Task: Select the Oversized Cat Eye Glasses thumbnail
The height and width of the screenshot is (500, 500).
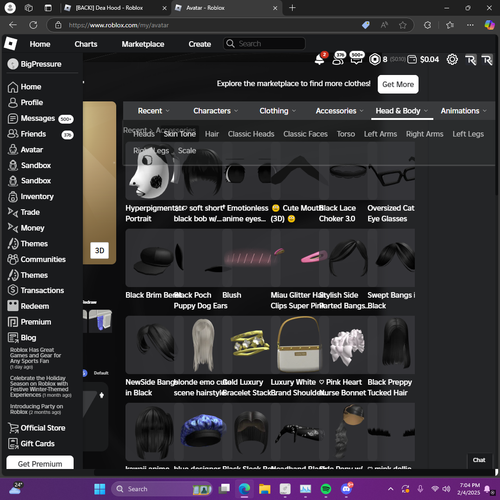Action: tap(391, 171)
